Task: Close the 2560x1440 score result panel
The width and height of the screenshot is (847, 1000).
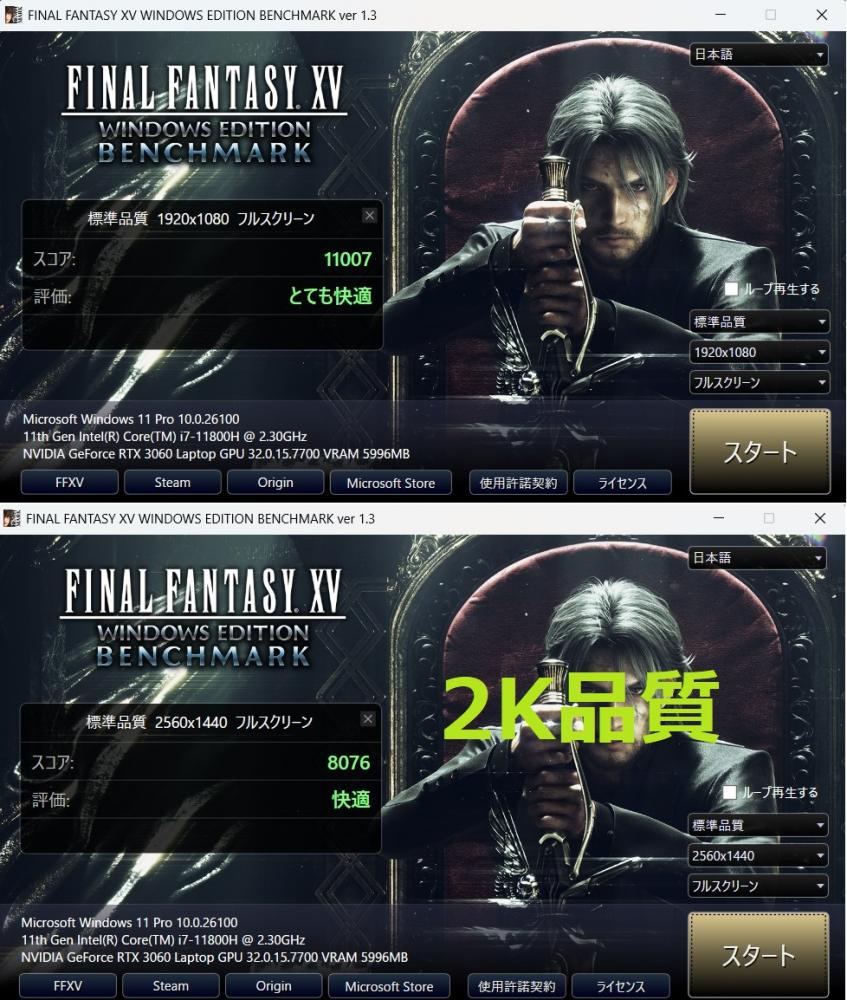Action: (367, 719)
